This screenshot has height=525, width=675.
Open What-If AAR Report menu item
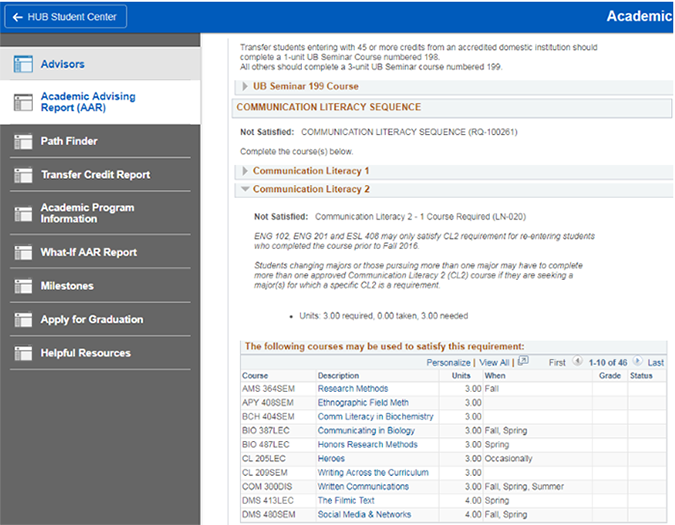coord(89,253)
